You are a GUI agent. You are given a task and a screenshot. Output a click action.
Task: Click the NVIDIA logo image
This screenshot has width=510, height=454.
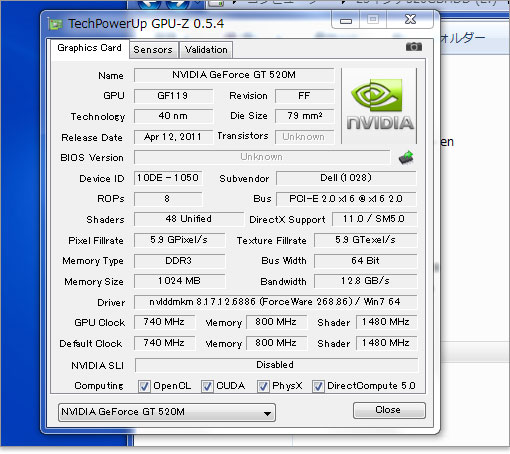pos(379,105)
